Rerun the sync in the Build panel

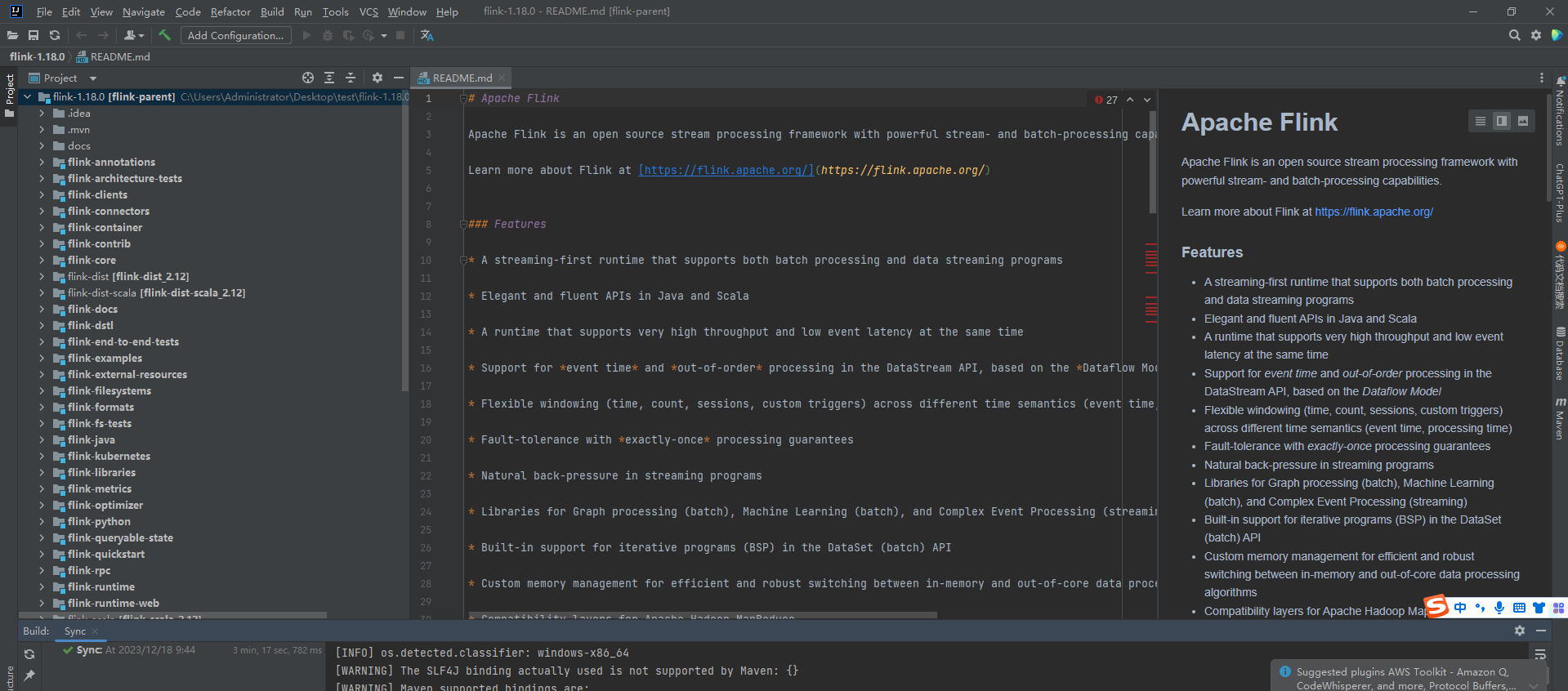coord(29,654)
